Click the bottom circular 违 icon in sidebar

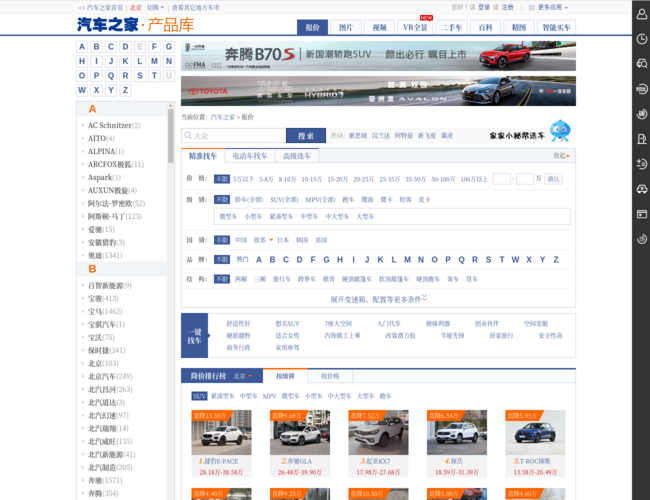coord(642,239)
